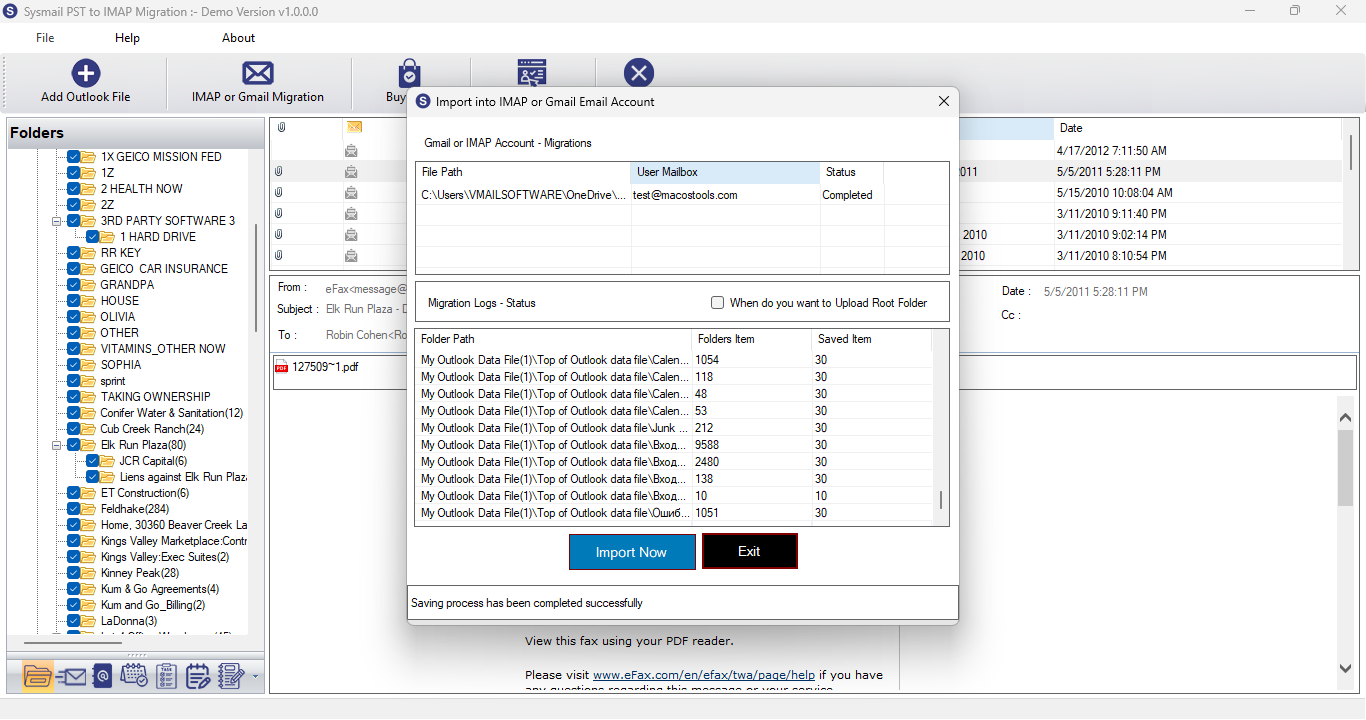
Task: Click the Exit button in dialog
Action: tap(749, 551)
